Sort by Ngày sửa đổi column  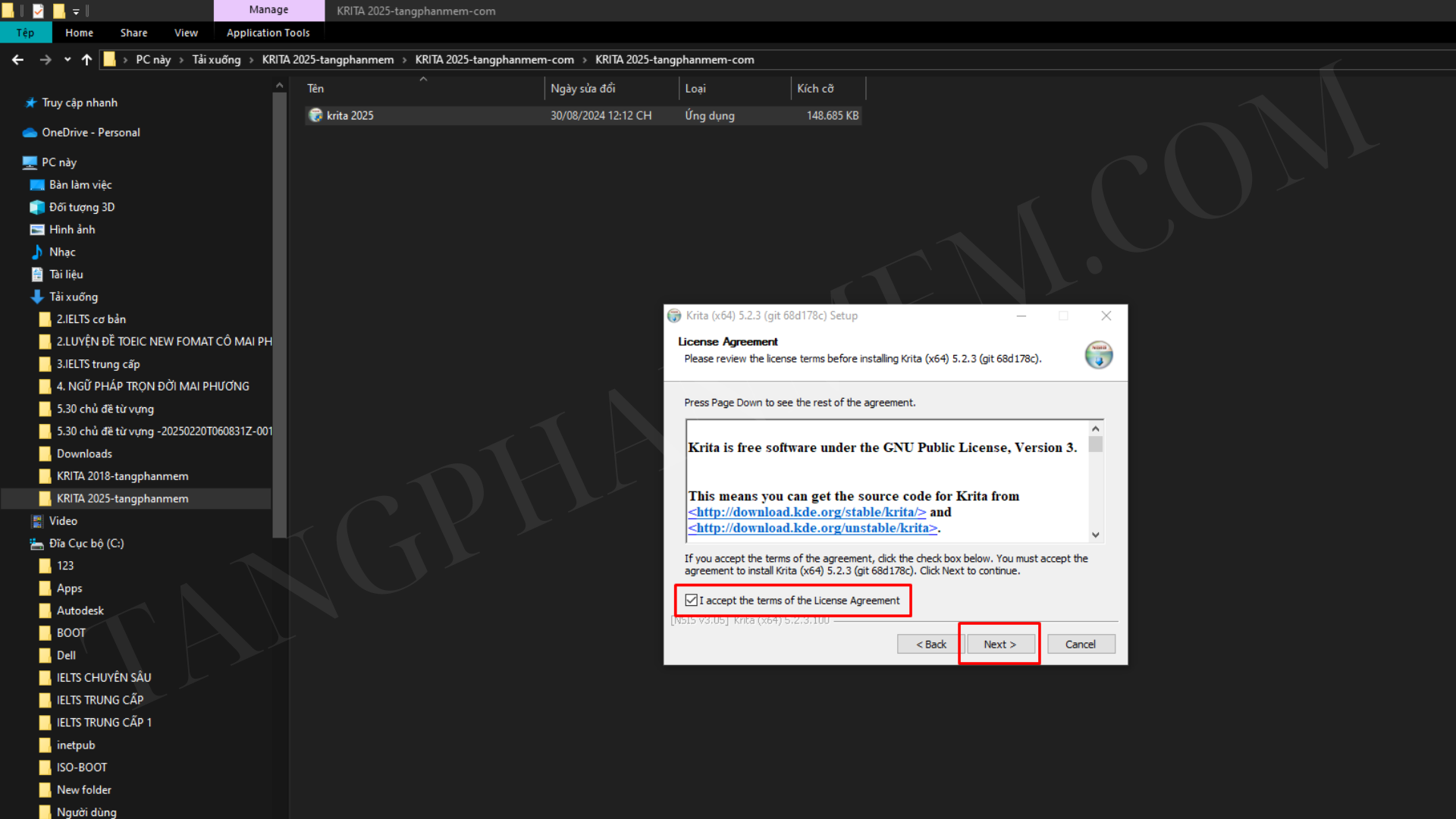(x=582, y=89)
